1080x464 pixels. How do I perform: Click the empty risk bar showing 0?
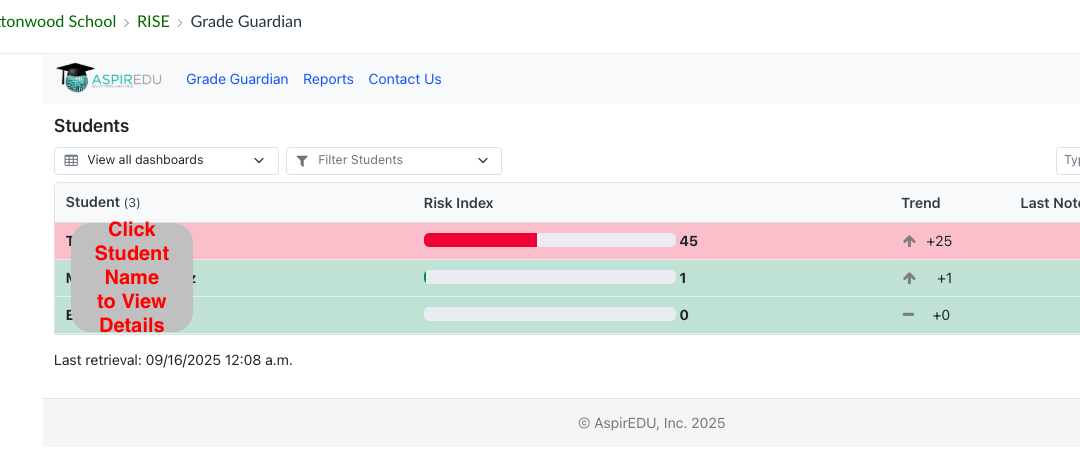coord(549,314)
